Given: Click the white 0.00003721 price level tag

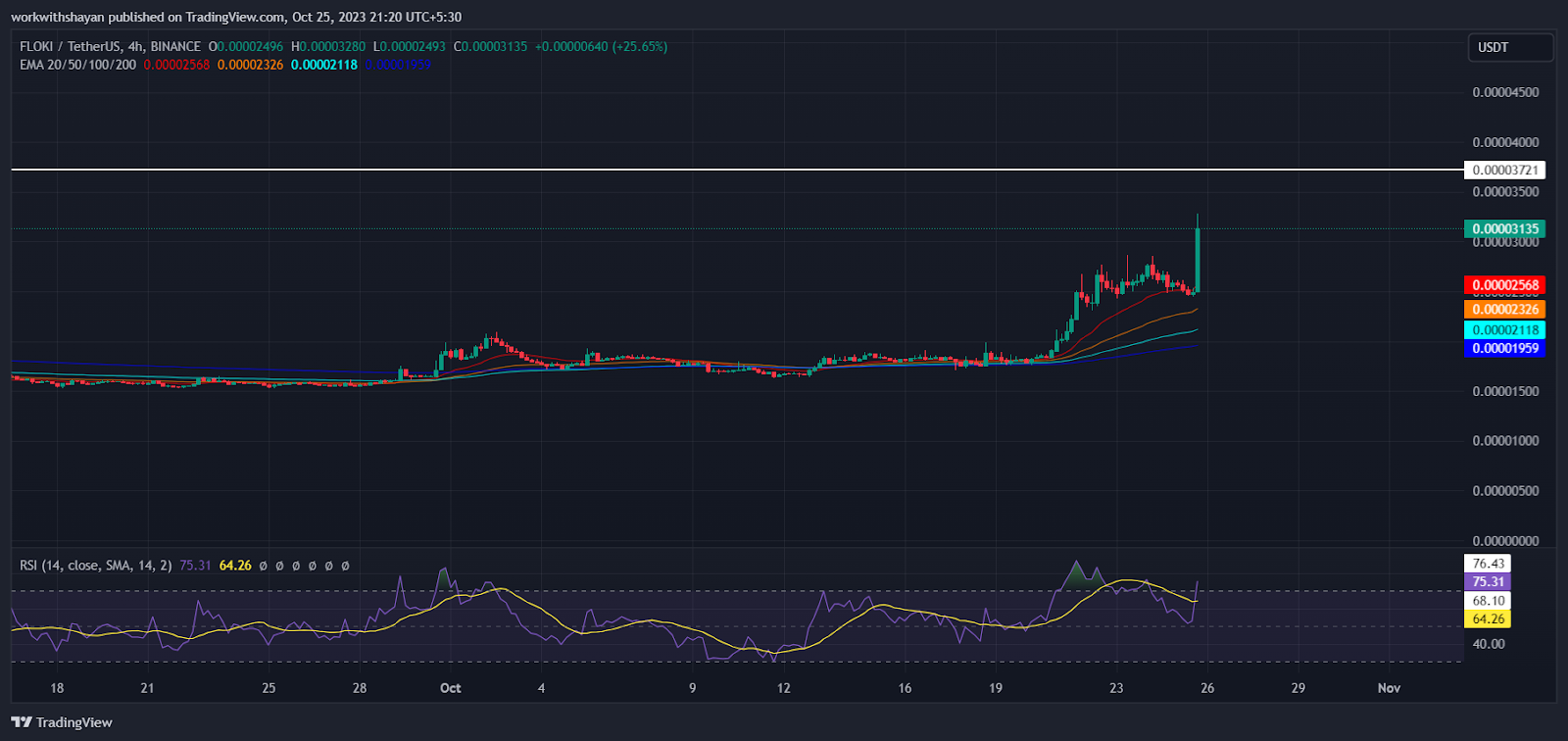Looking at the screenshot, I should [1504, 170].
